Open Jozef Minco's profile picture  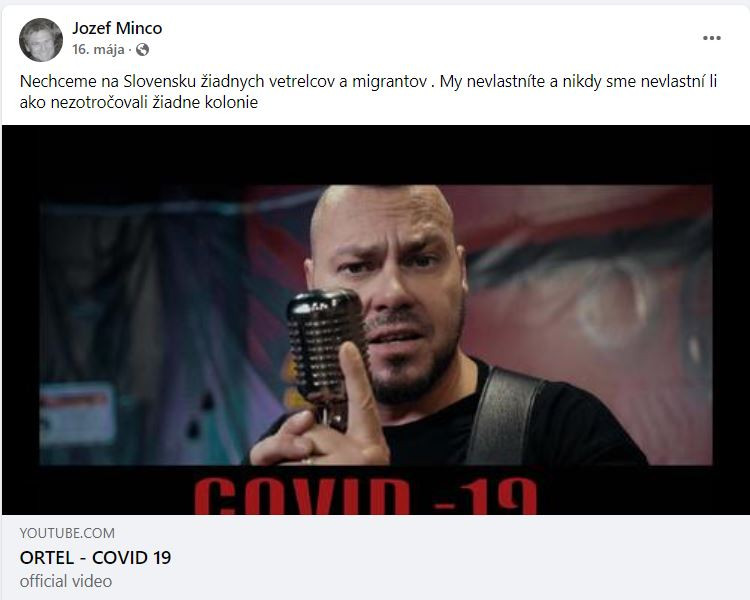(41, 40)
